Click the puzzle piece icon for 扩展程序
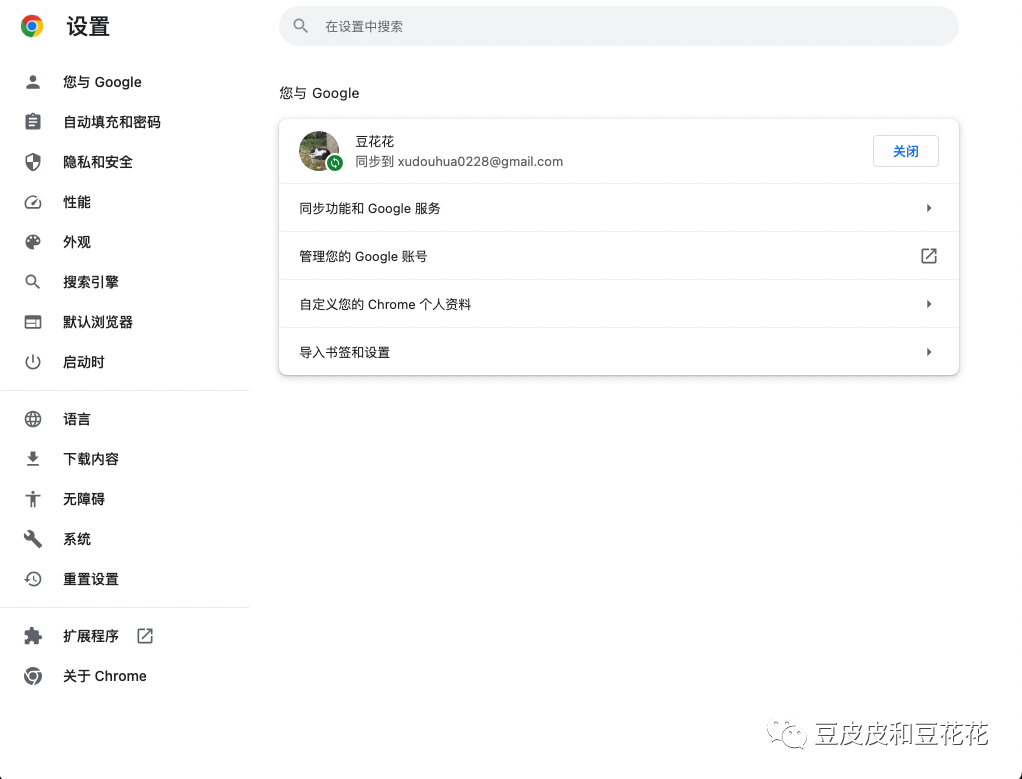 pyautogui.click(x=33, y=636)
